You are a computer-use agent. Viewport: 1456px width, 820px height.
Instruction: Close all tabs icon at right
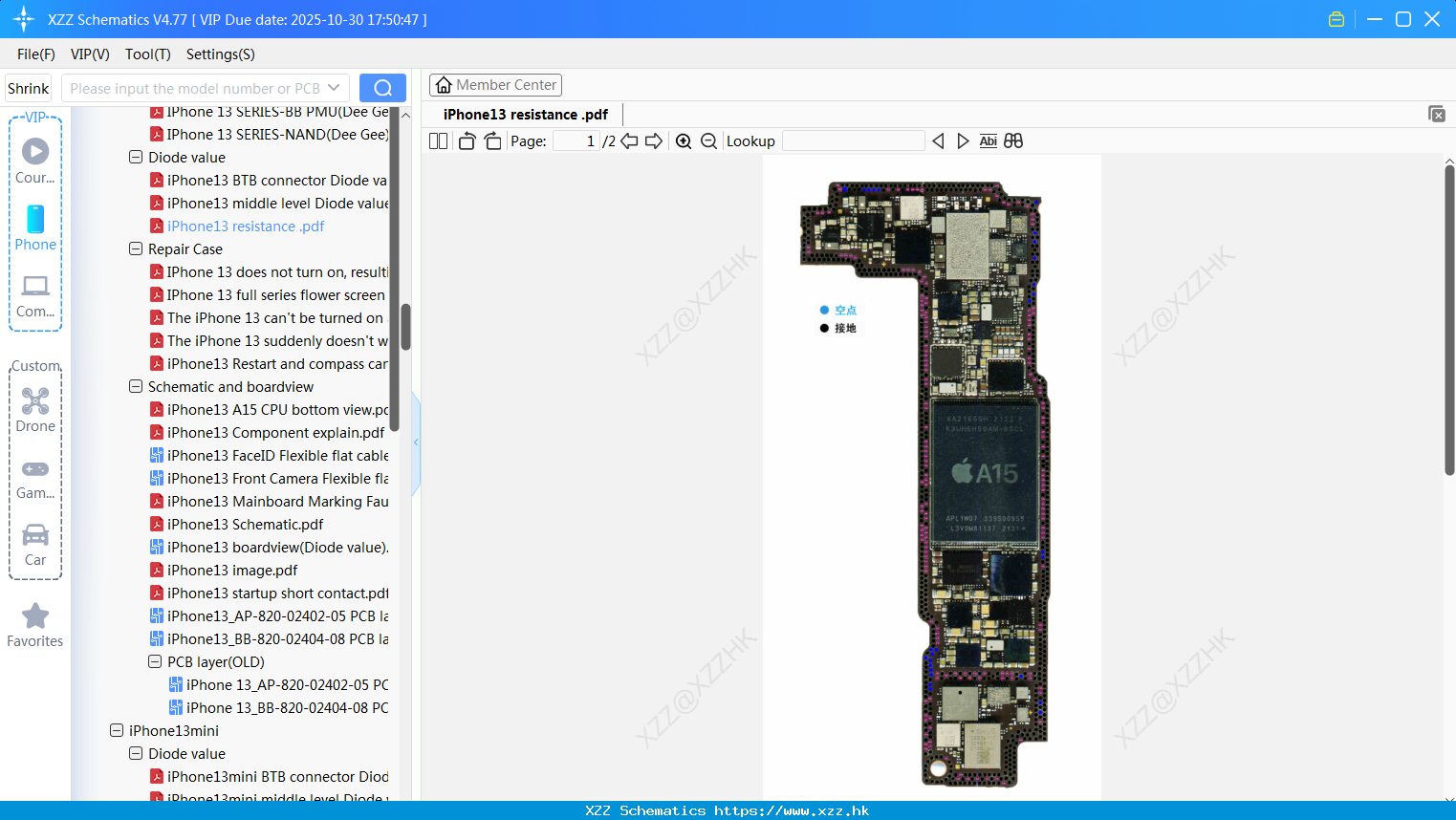click(1437, 114)
